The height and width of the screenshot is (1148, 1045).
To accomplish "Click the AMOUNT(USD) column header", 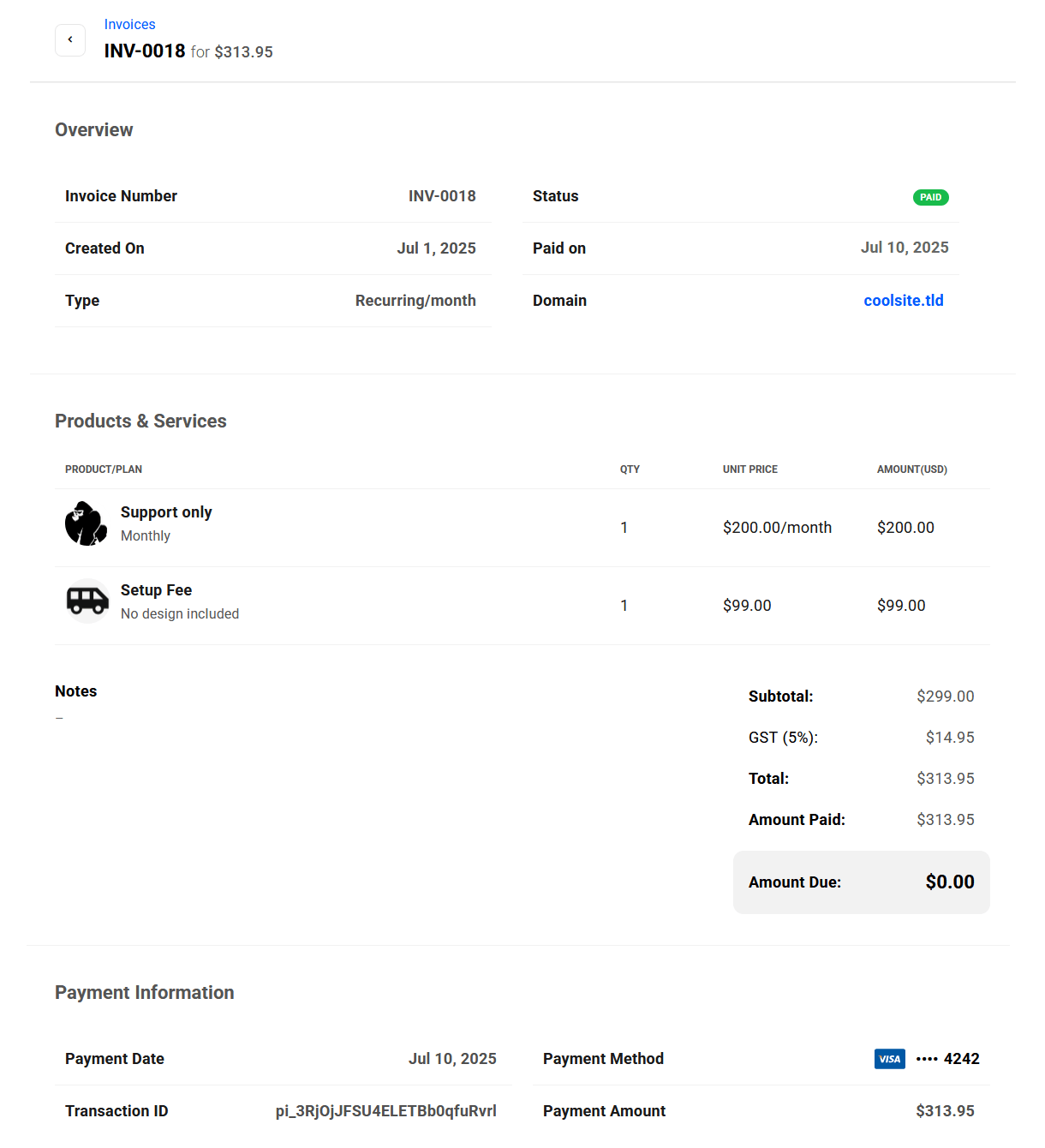I will (911, 469).
